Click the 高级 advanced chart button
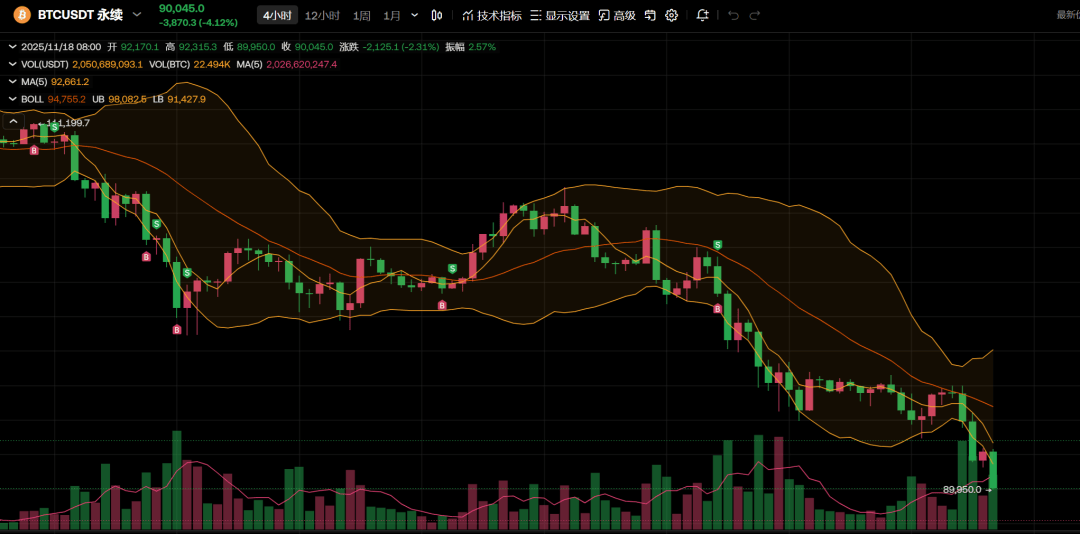This screenshot has width=1080, height=534. tap(617, 16)
